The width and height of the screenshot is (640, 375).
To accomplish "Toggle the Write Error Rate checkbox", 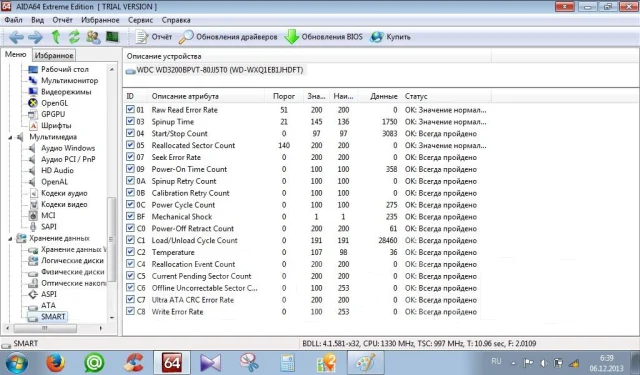I will [x=130, y=311].
